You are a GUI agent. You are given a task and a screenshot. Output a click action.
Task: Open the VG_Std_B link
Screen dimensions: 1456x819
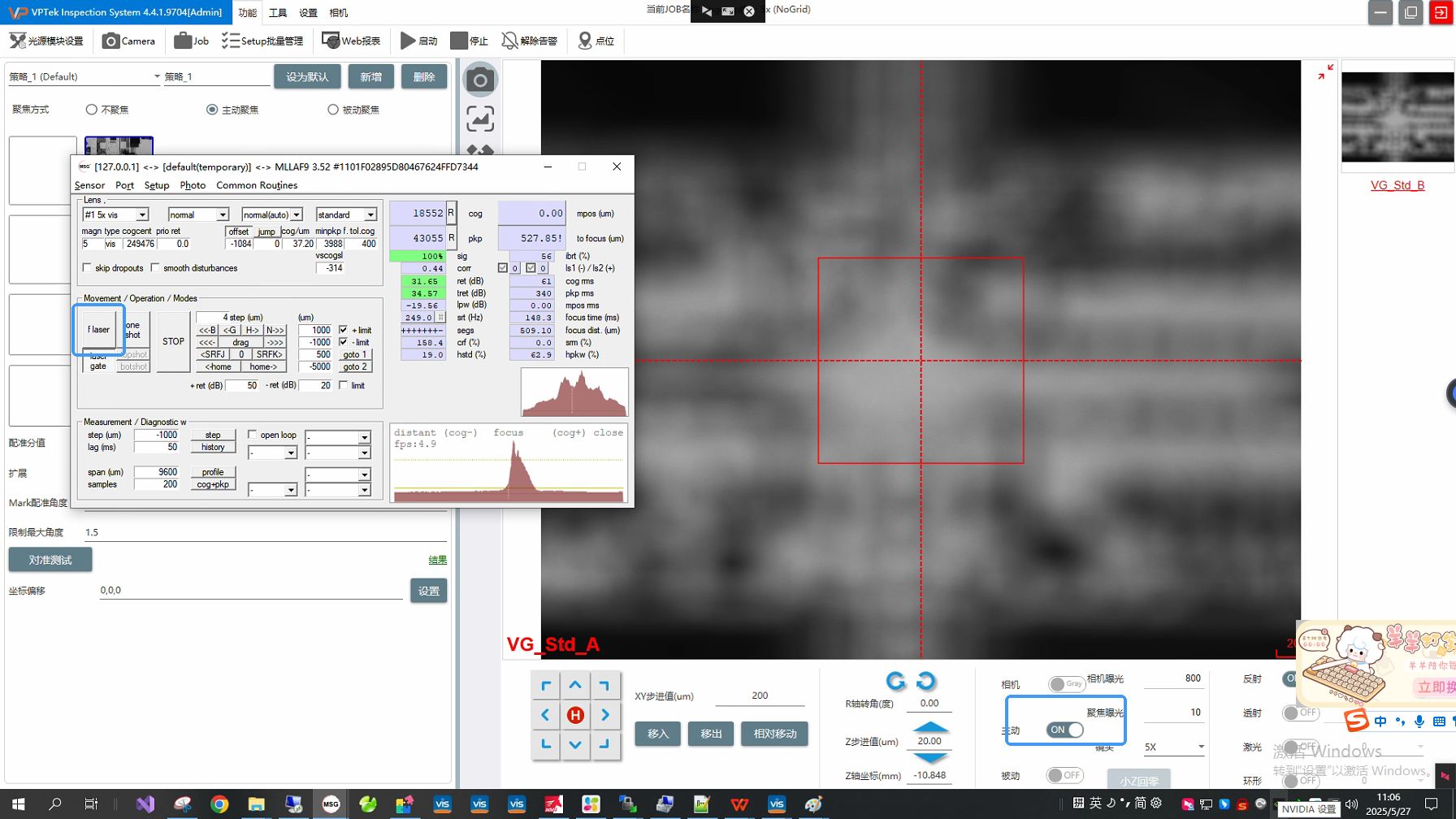[x=1397, y=185]
